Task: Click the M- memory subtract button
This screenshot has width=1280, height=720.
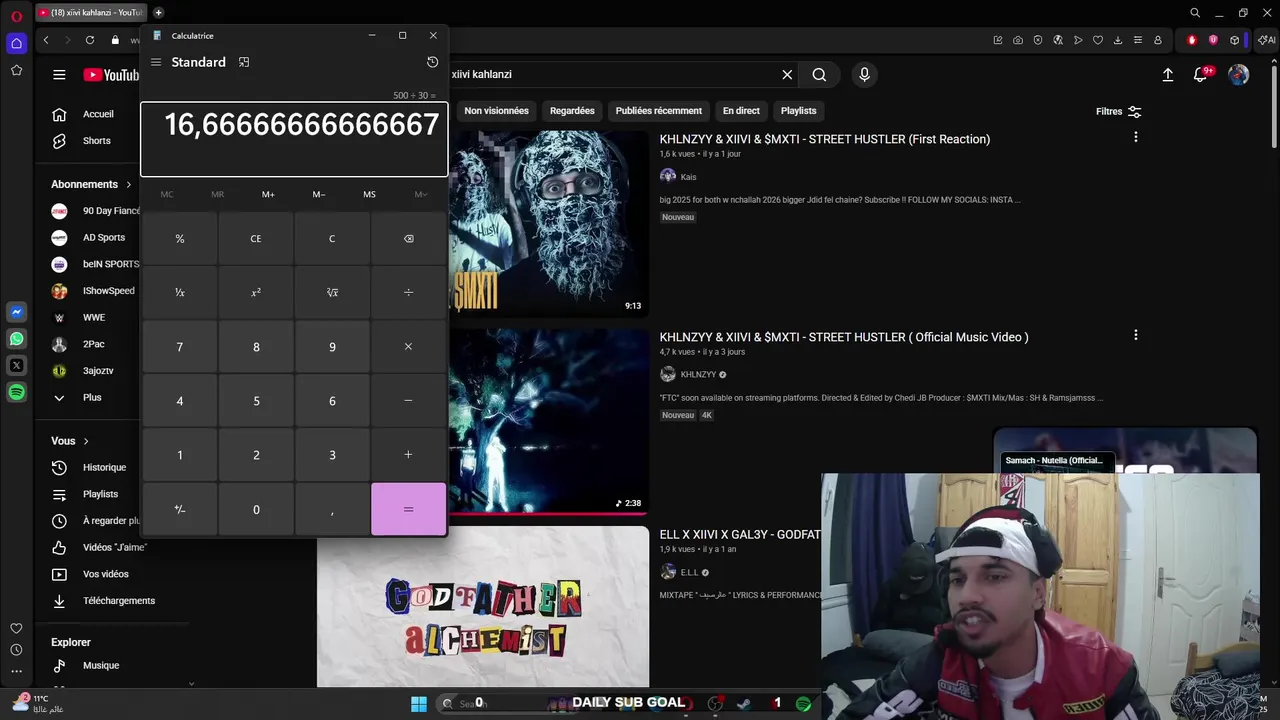Action: [319, 195]
